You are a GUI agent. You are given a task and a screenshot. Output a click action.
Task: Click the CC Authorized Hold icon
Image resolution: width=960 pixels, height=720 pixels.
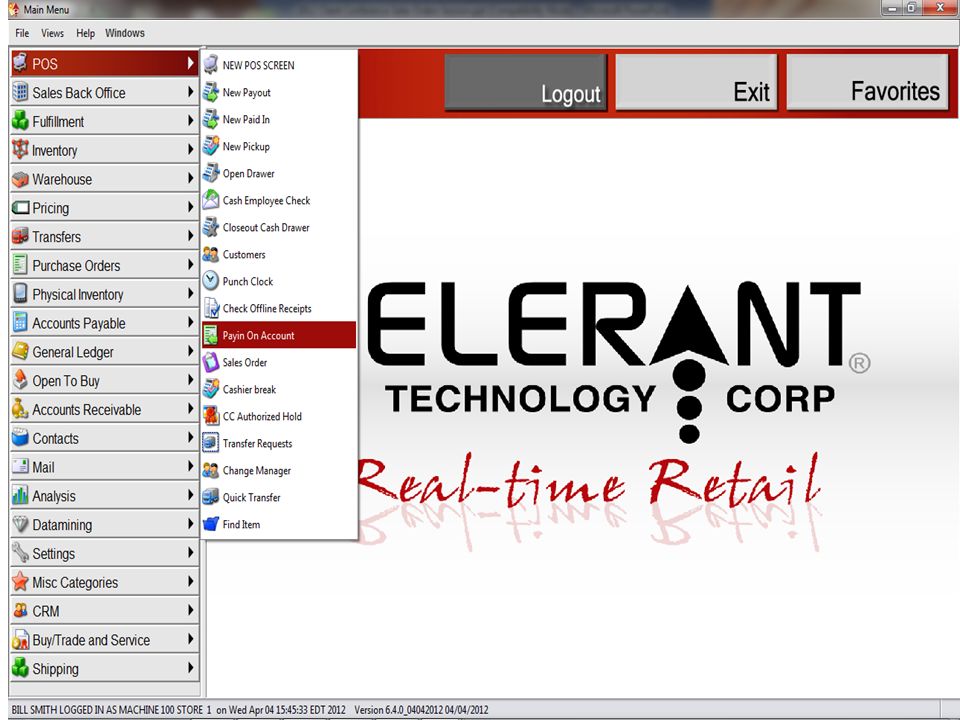click(211, 416)
